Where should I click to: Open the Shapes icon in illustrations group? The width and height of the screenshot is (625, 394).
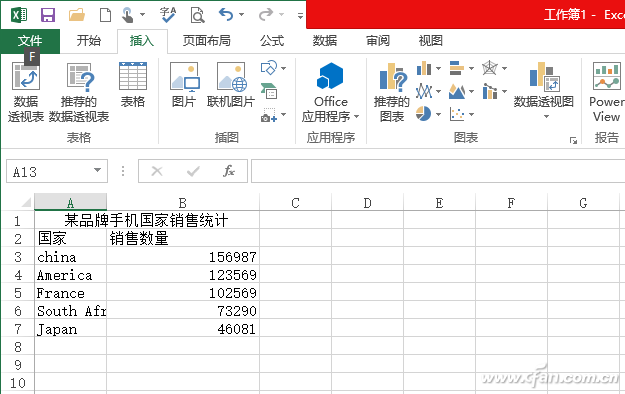point(269,68)
